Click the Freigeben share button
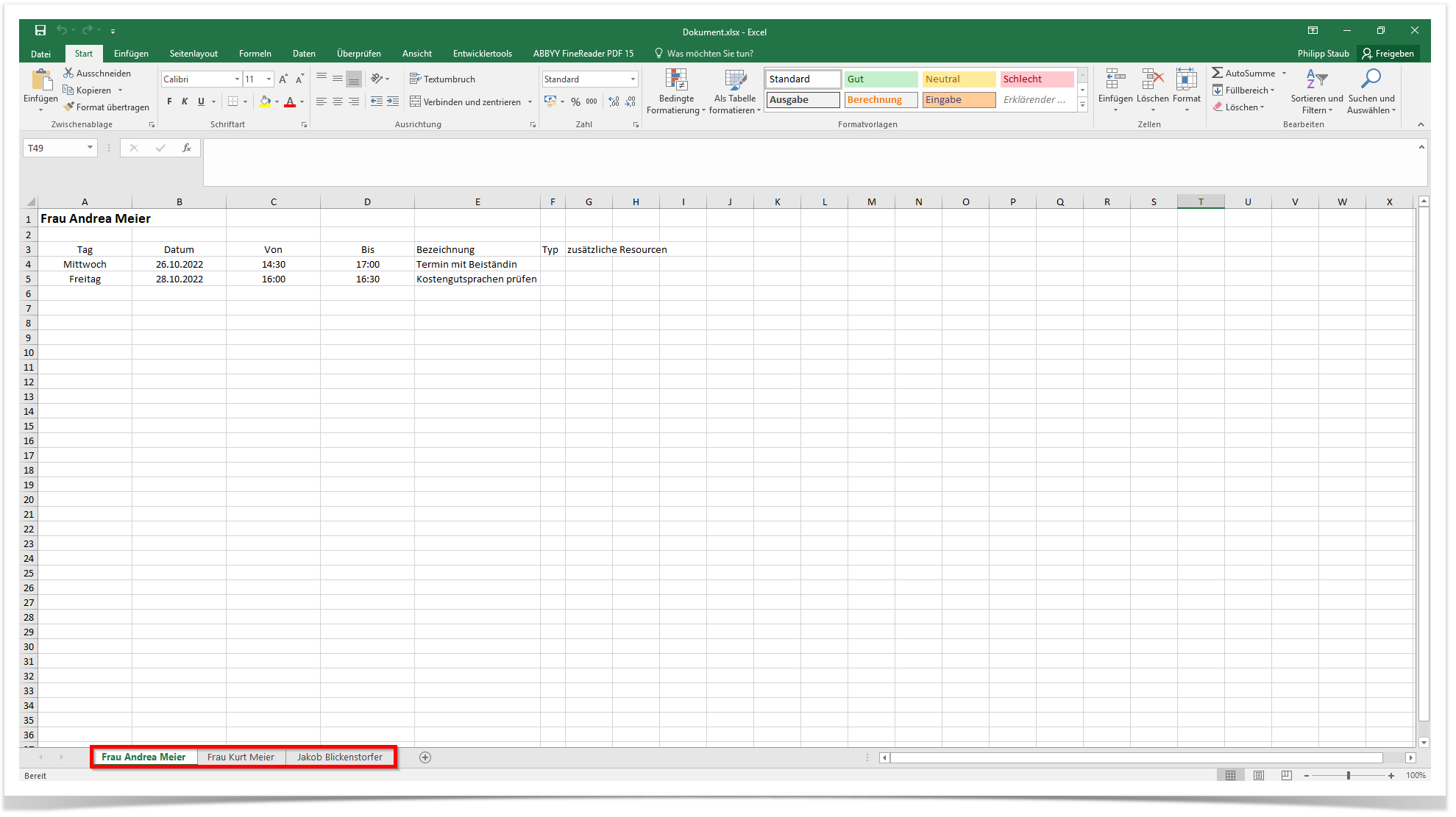Image resolution: width=1456 pixels, height=817 pixels. click(1388, 54)
